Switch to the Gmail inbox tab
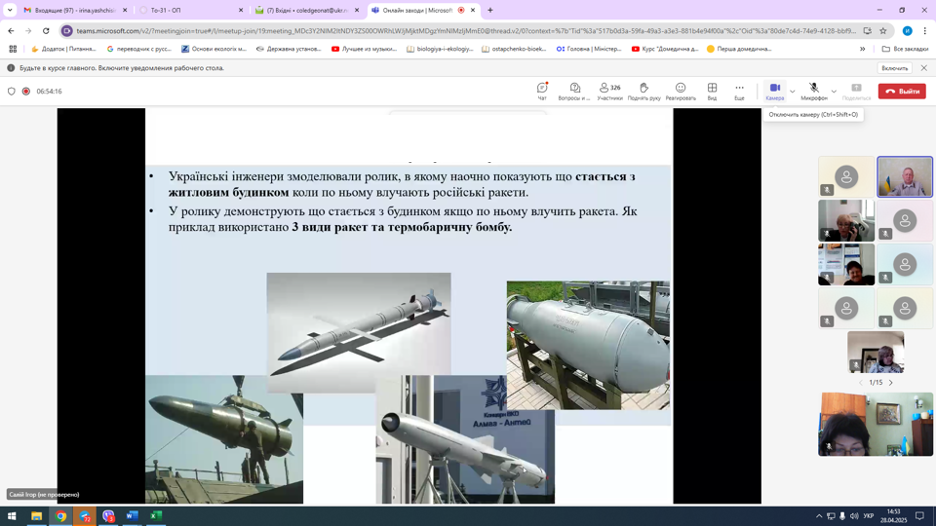936x526 pixels. pos(75,10)
